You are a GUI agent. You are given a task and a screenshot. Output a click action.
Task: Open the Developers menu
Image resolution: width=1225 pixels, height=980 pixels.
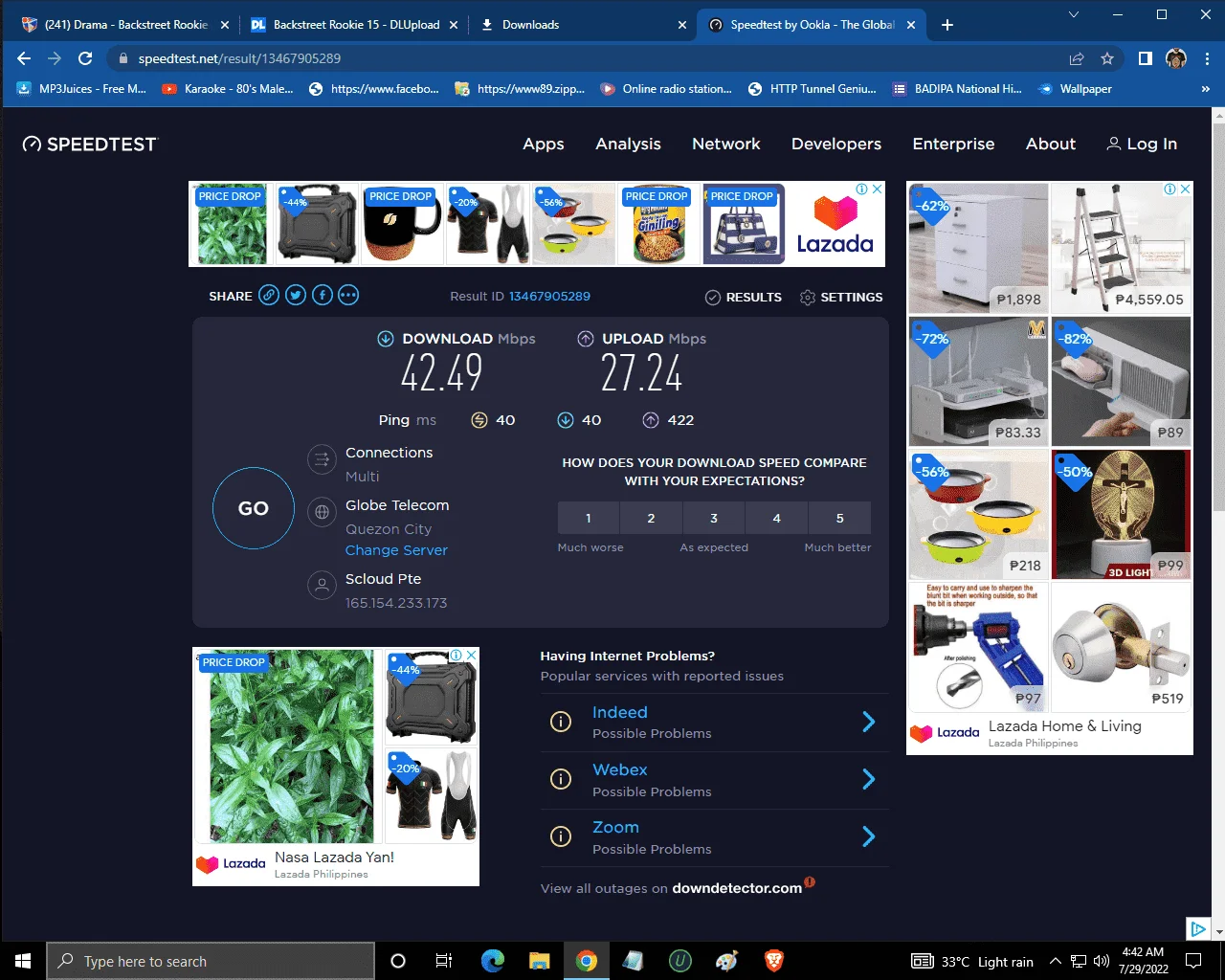836,145
